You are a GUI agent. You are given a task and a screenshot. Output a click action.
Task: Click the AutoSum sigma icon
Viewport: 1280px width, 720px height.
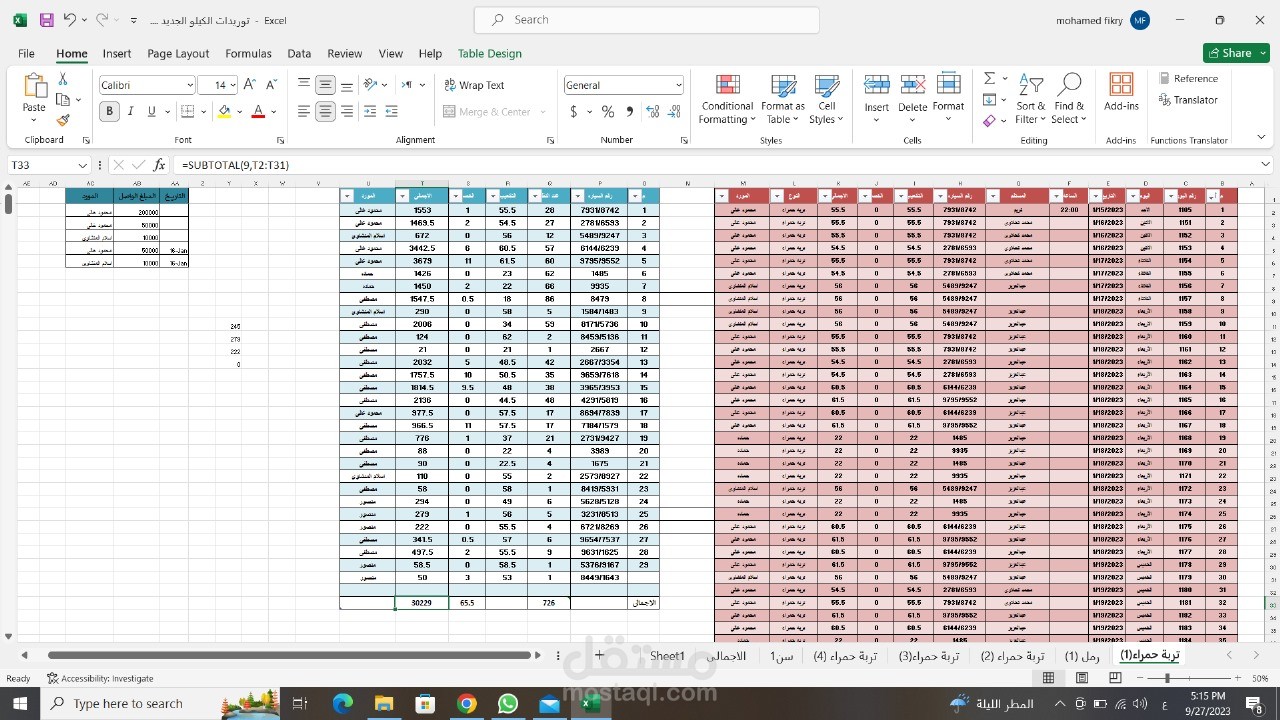[989, 78]
